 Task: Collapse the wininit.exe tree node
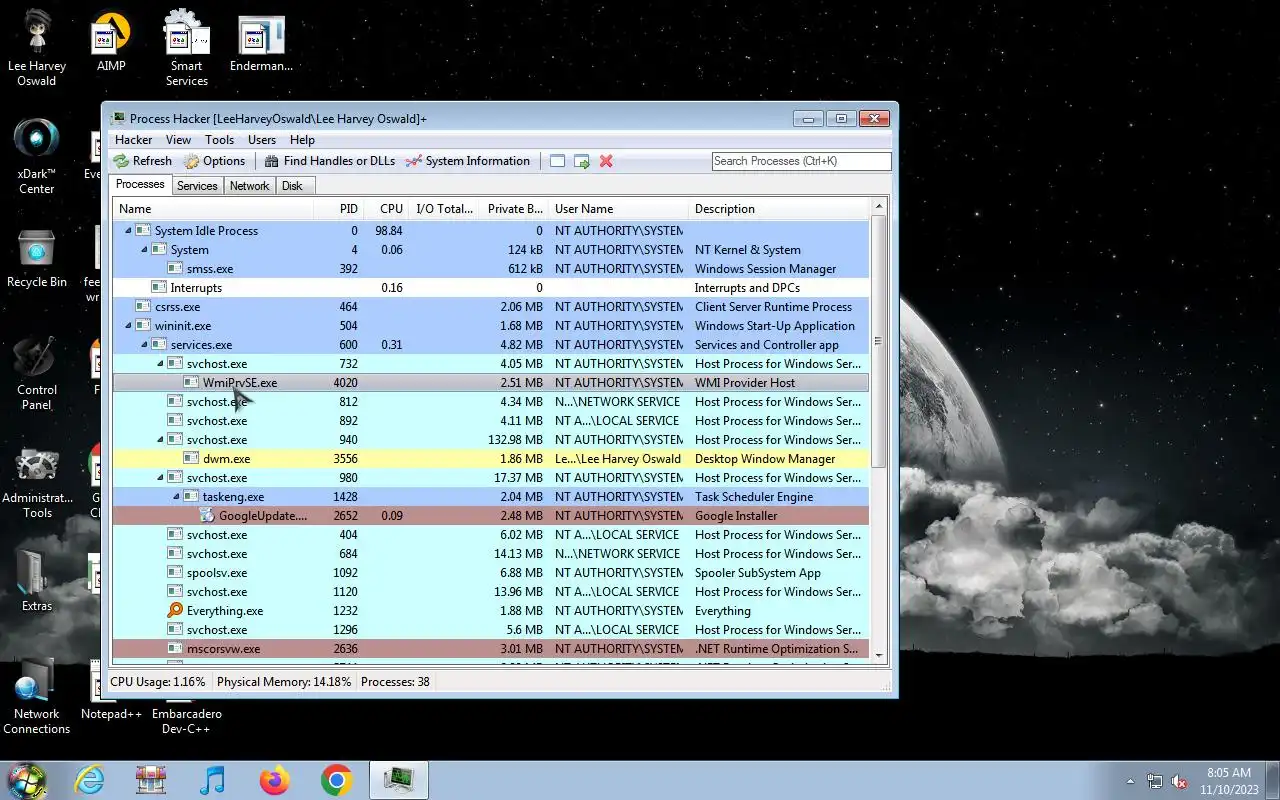coord(128,326)
